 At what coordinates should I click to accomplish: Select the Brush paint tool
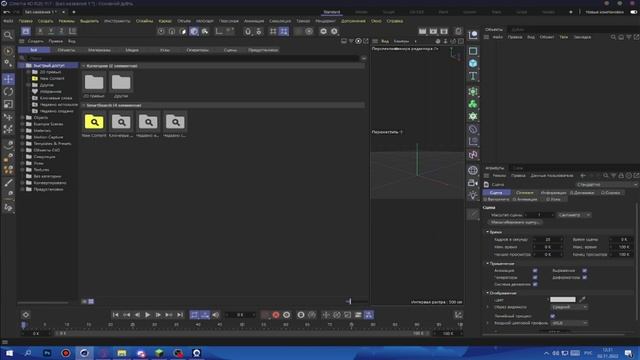(x=8, y=182)
